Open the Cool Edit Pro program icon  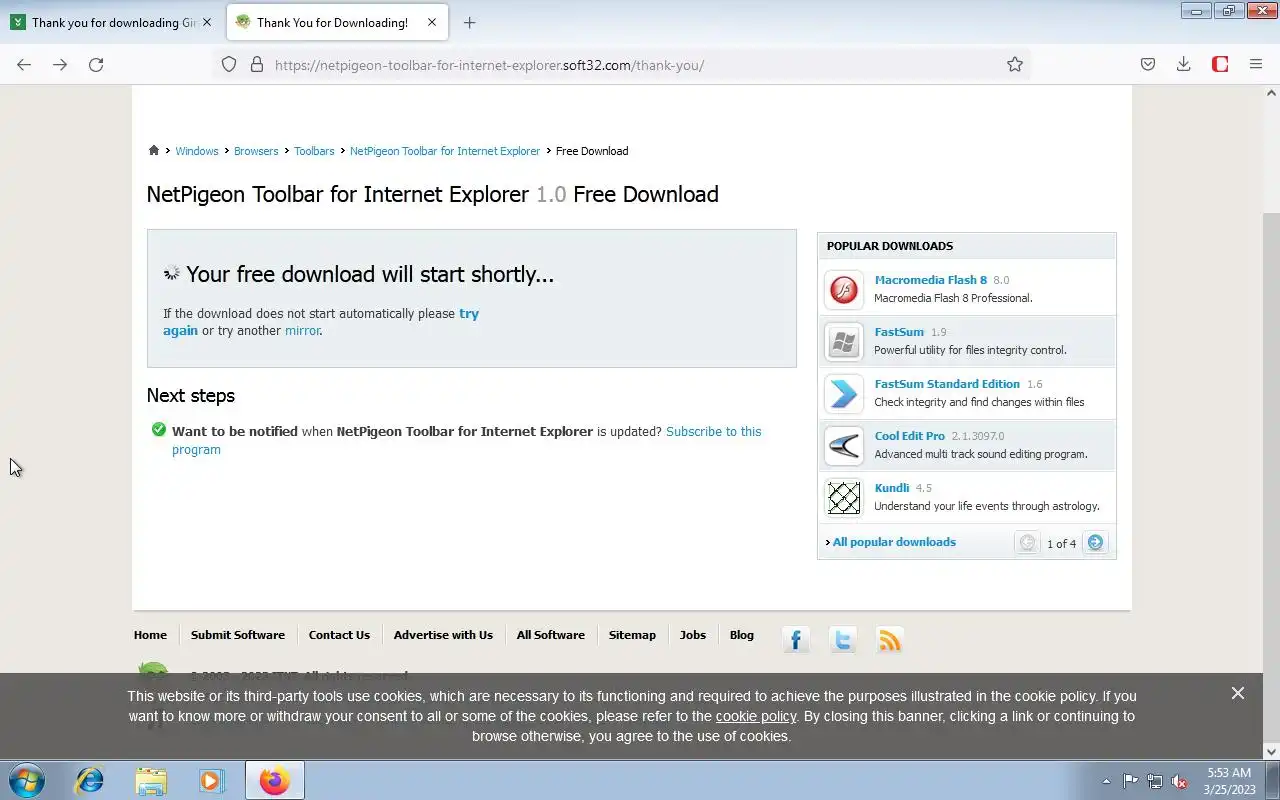click(x=844, y=446)
